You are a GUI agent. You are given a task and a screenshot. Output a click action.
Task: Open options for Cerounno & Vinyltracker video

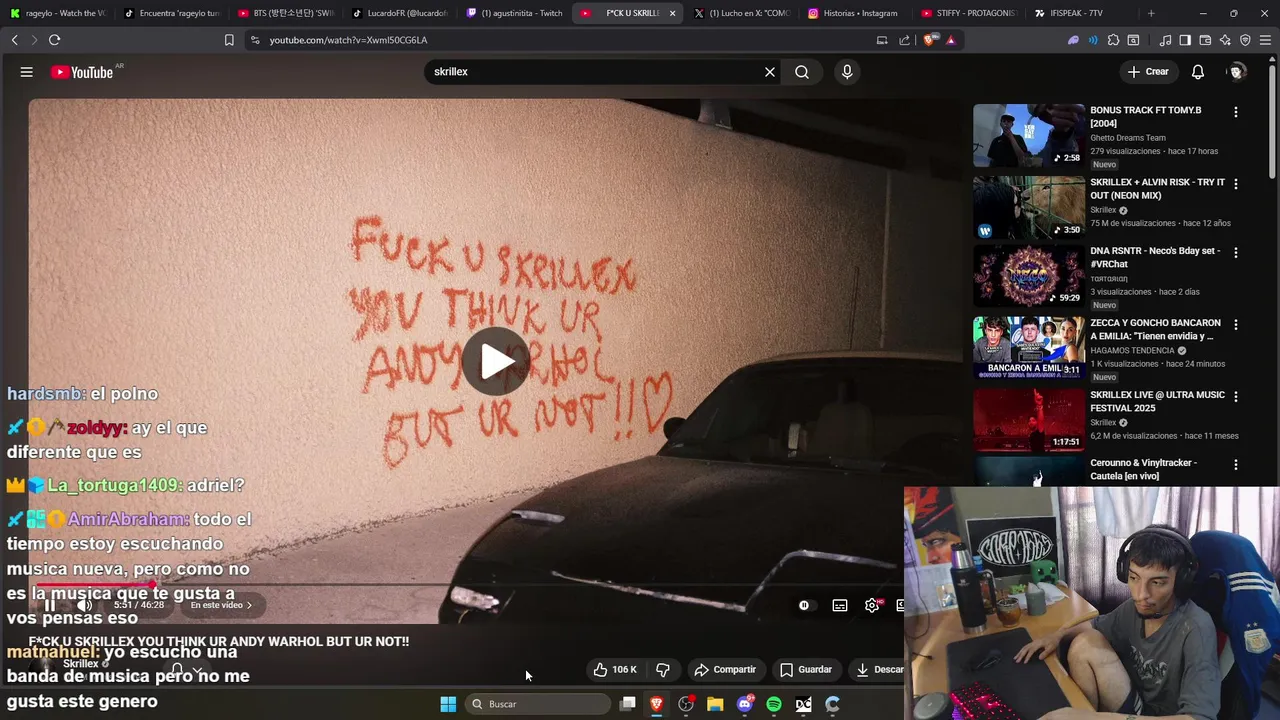pos(1236,465)
